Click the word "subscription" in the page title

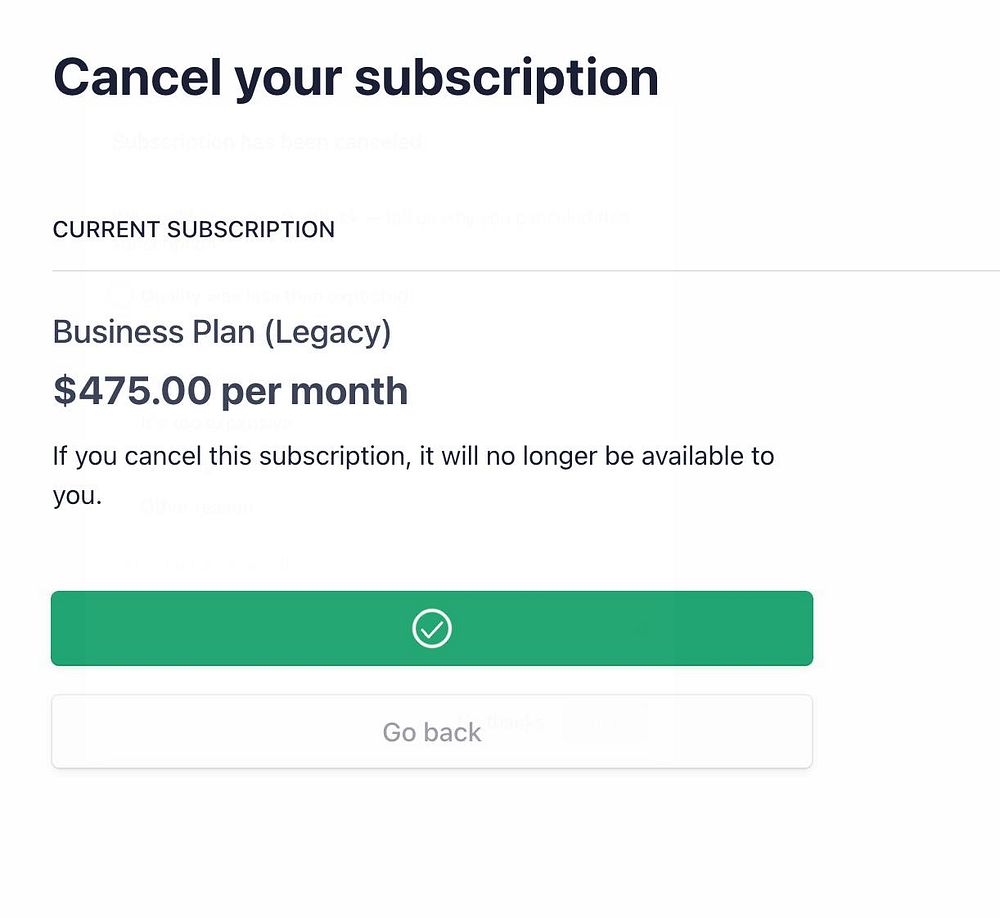[x=506, y=78]
